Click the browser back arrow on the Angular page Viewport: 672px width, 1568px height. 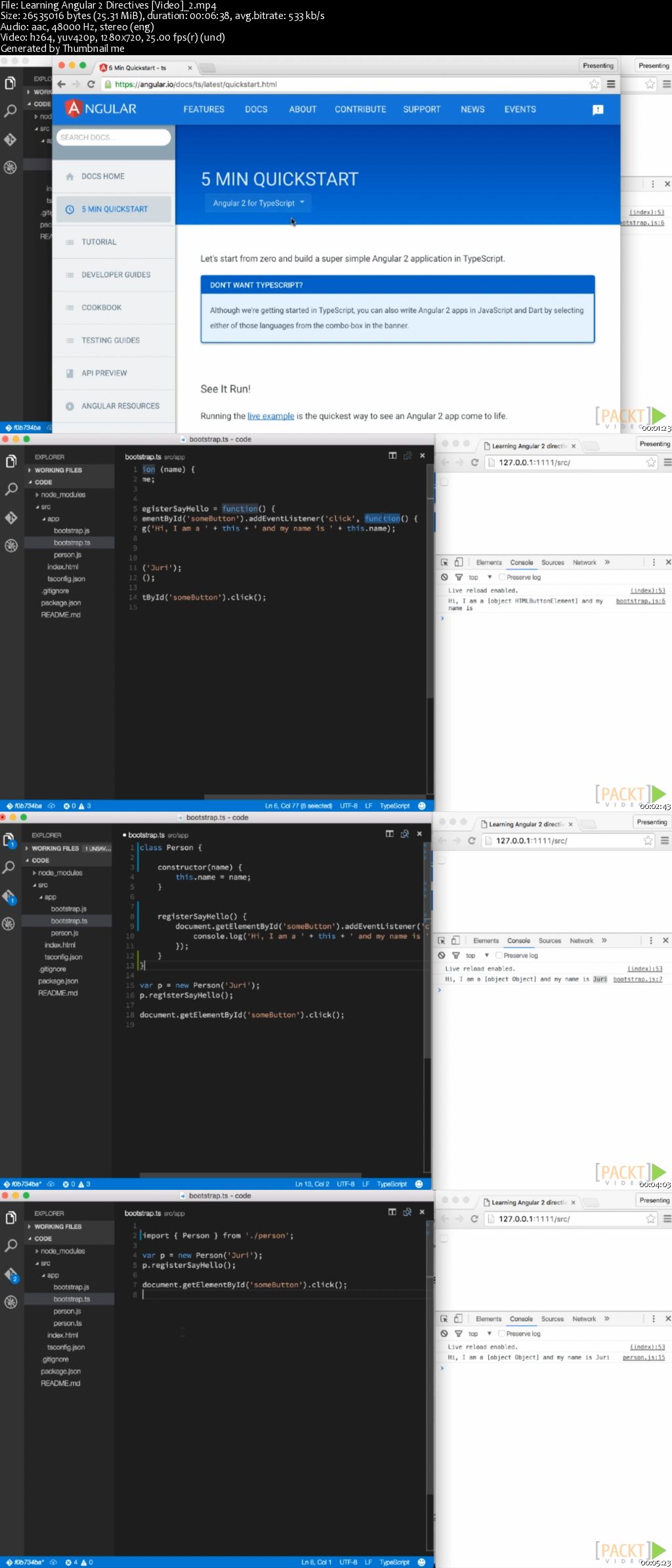coord(61,84)
